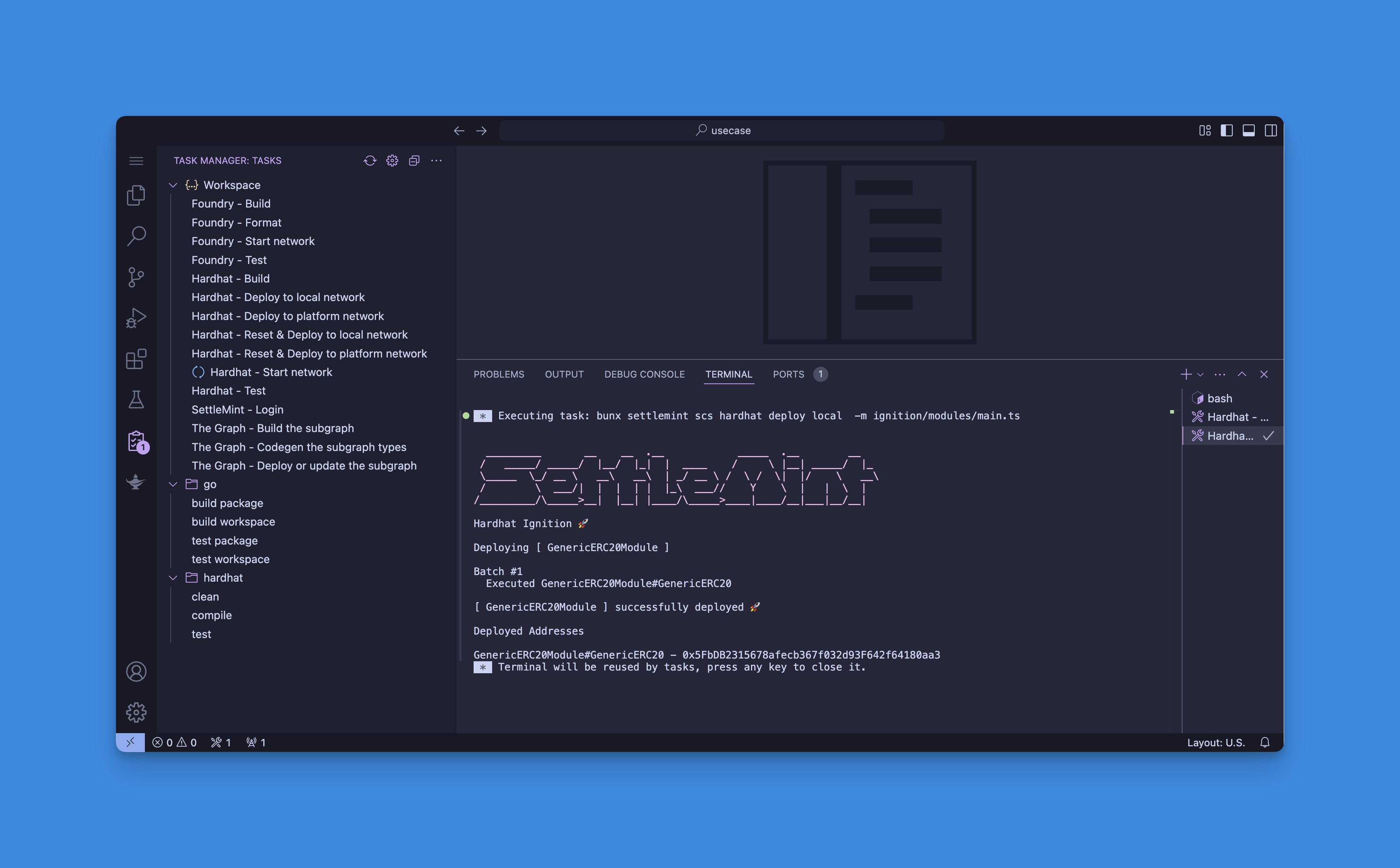Select the 'Hardha...' terminal with checkmark
This screenshot has height=868, width=1400.
(x=1233, y=436)
